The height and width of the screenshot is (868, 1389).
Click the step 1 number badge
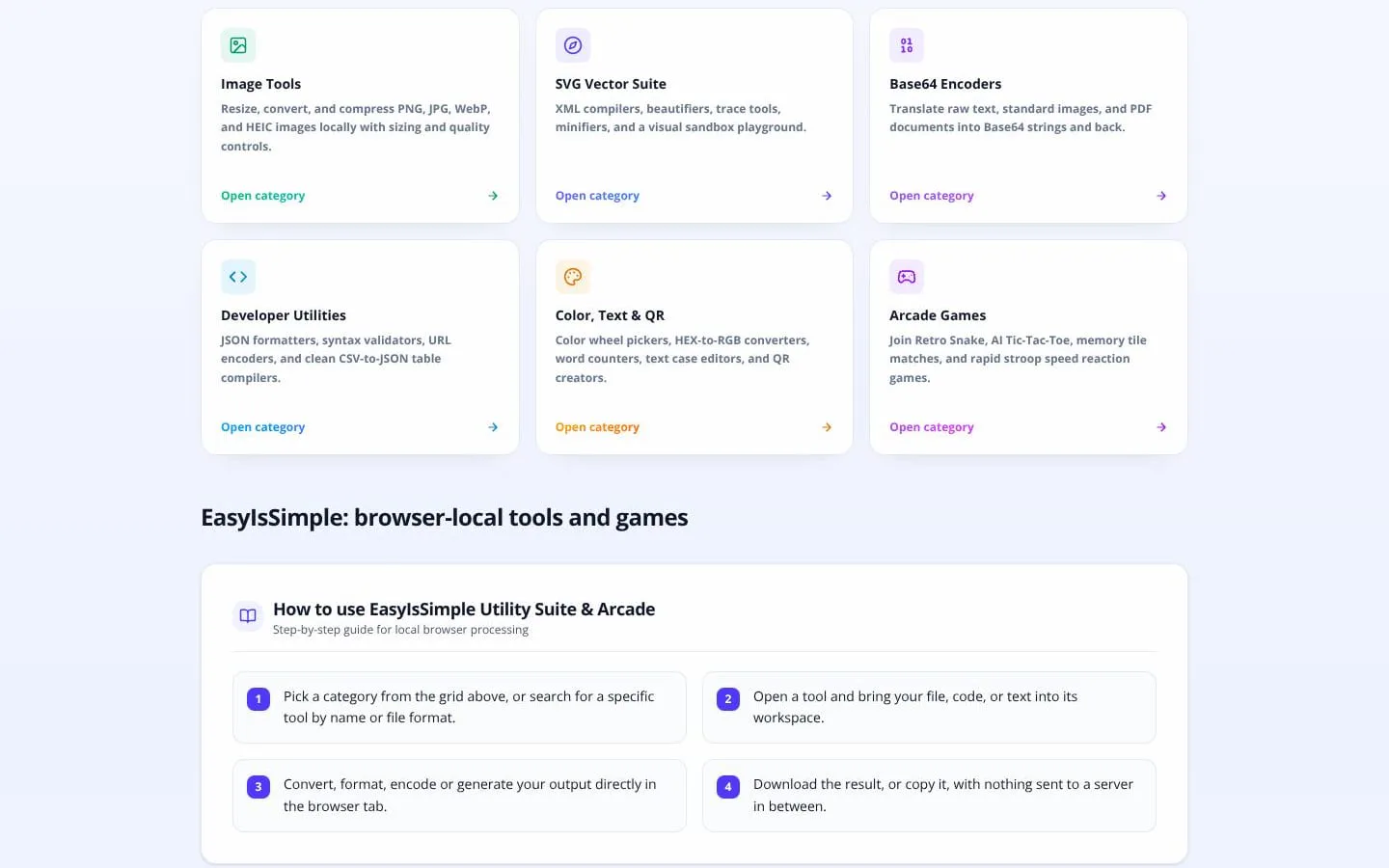(259, 699)
